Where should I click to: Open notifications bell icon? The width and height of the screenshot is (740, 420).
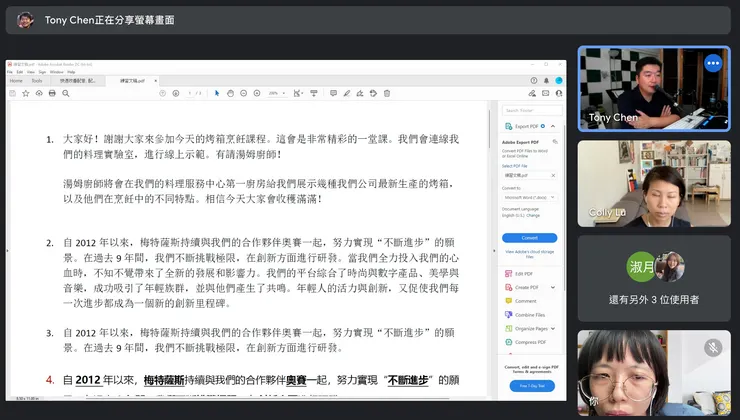(x=547, y=81)
